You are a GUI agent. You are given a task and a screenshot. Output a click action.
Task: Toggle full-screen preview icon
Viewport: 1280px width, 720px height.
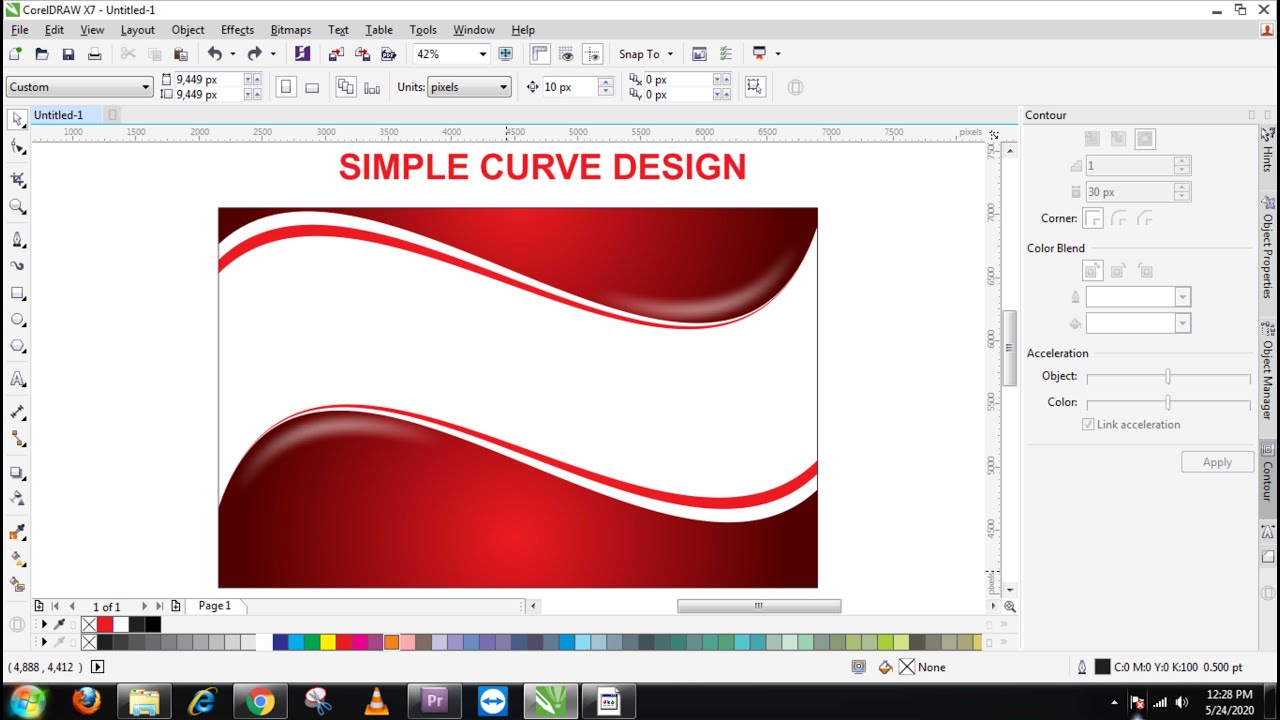tap(505, 54)
